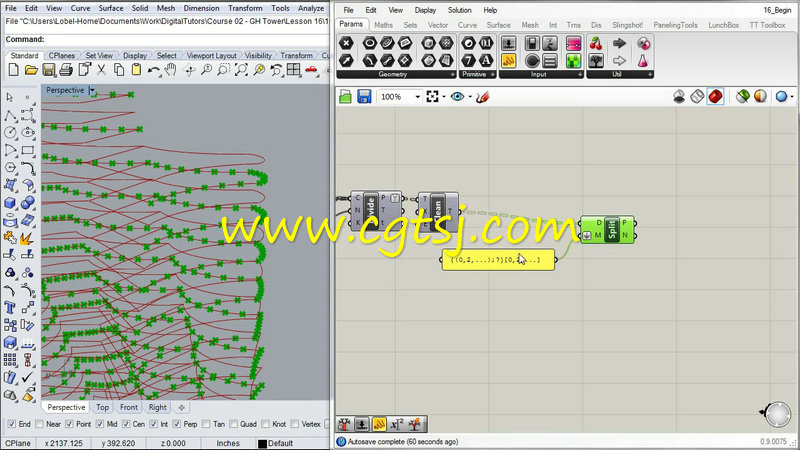This screenshot has height=450, width=800.
Task: Click the Undo arrow icon
Action: pos(153,70)
